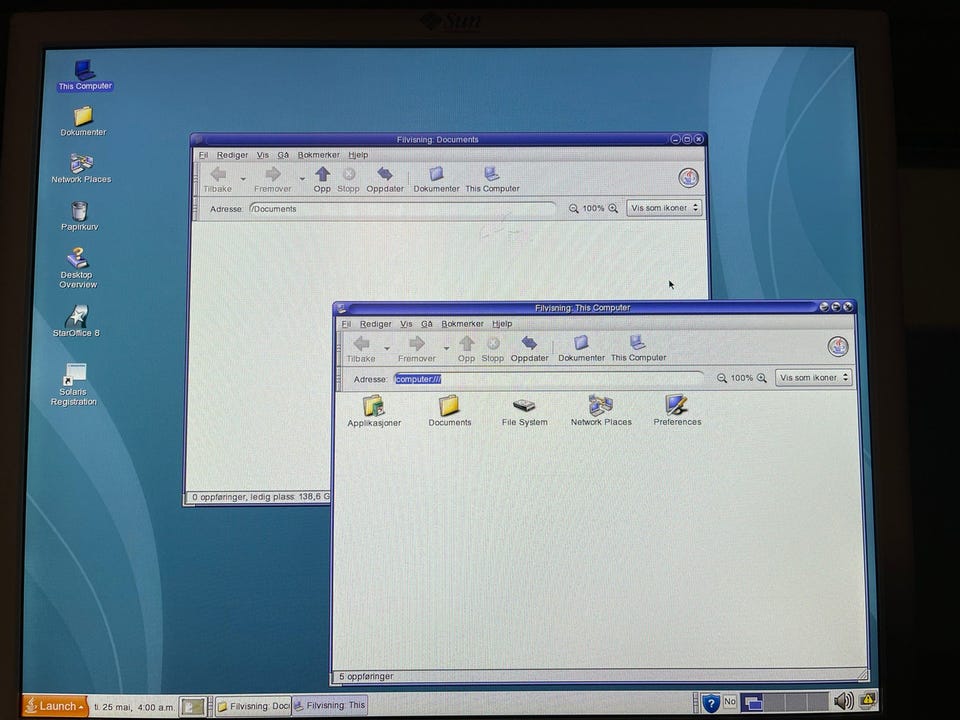
Task: Open 'Vis som ikoner' dropdown in Documents window
Action: (x=664, y=208)
